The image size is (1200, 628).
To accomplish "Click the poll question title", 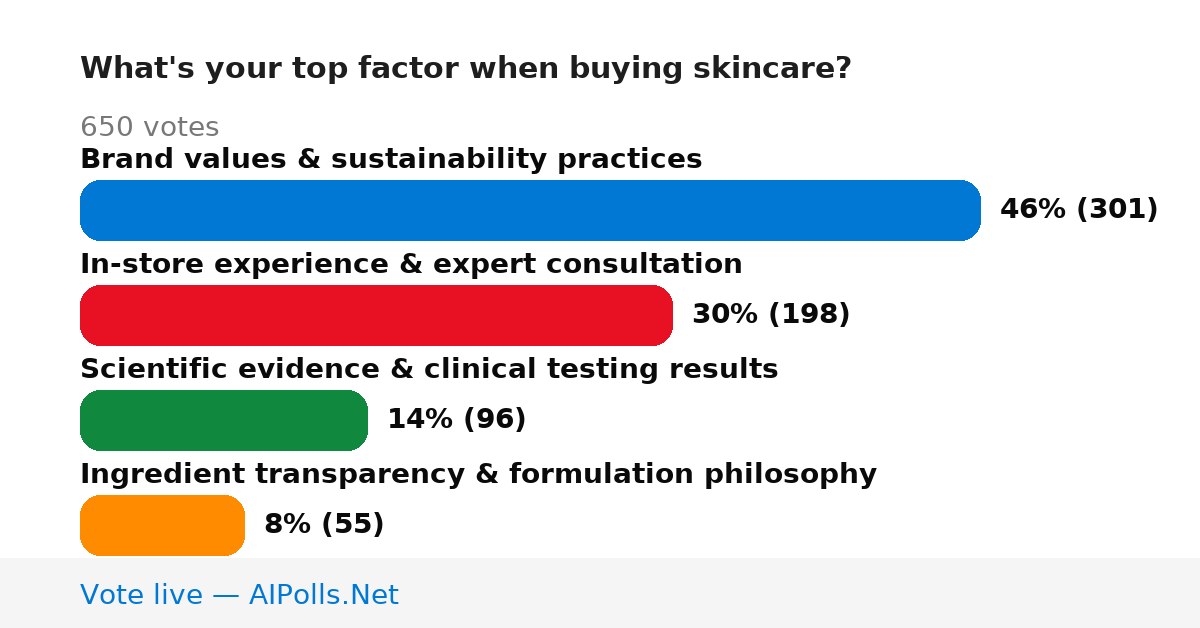I will click(x=466, y=68).
